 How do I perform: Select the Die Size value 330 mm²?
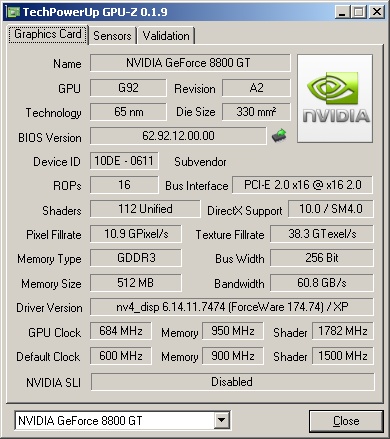(256, 112)
